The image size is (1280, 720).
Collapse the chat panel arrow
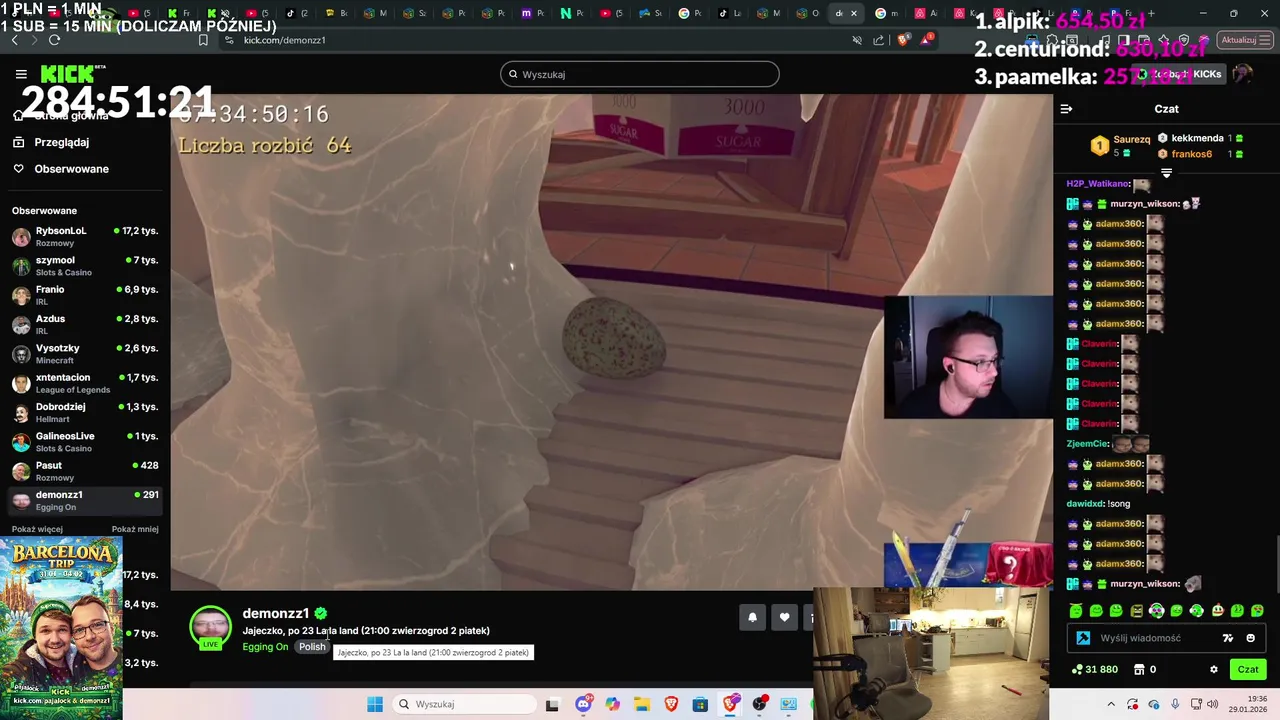coord(1066,109)
